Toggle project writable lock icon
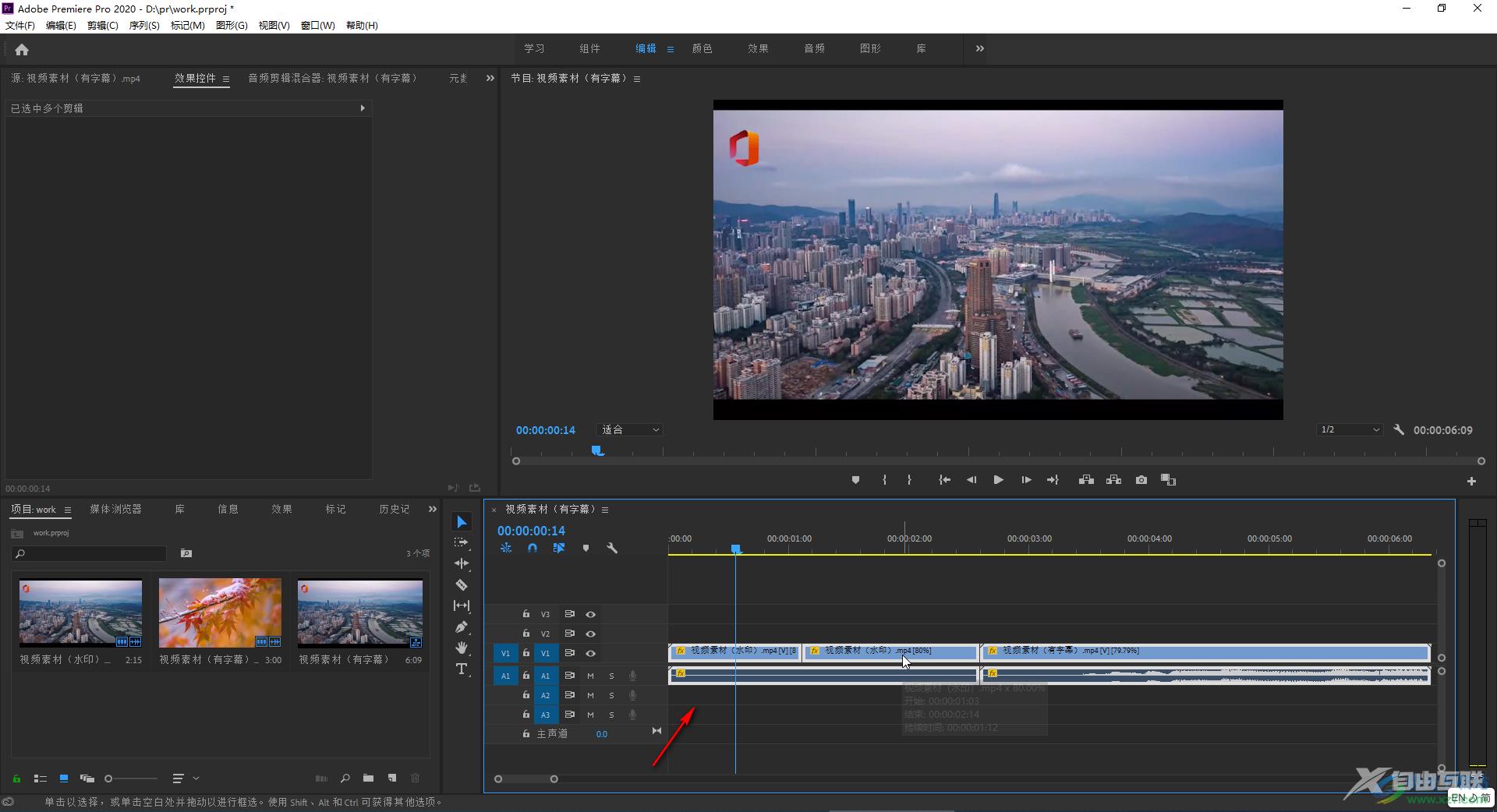This screenshot has width=1497, height=812. coord(16,778)
